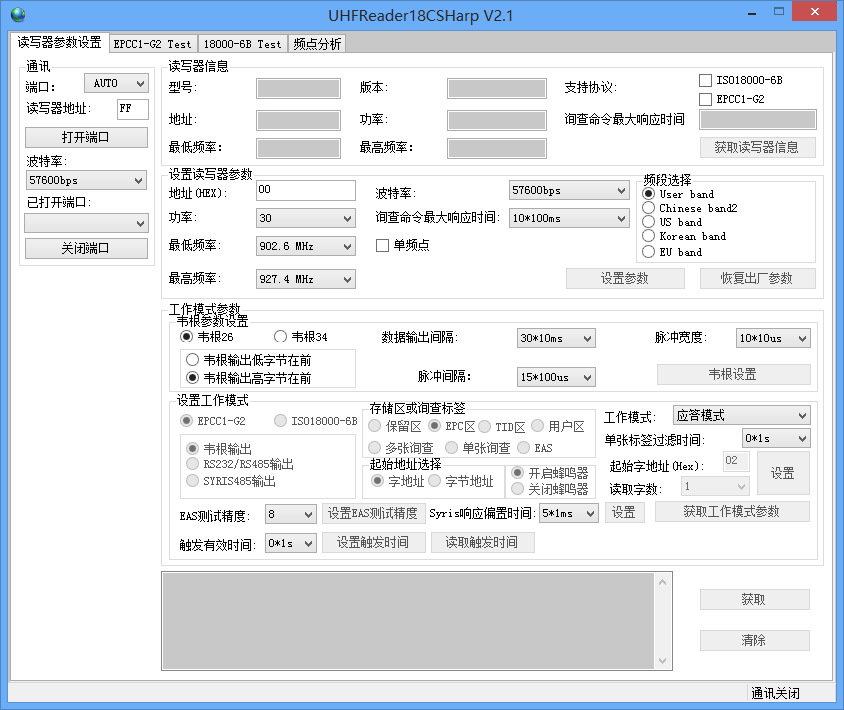Open the 功率 dropdown showing 30
The height and width of the screenshot is (710, 844).
[306, 218]
